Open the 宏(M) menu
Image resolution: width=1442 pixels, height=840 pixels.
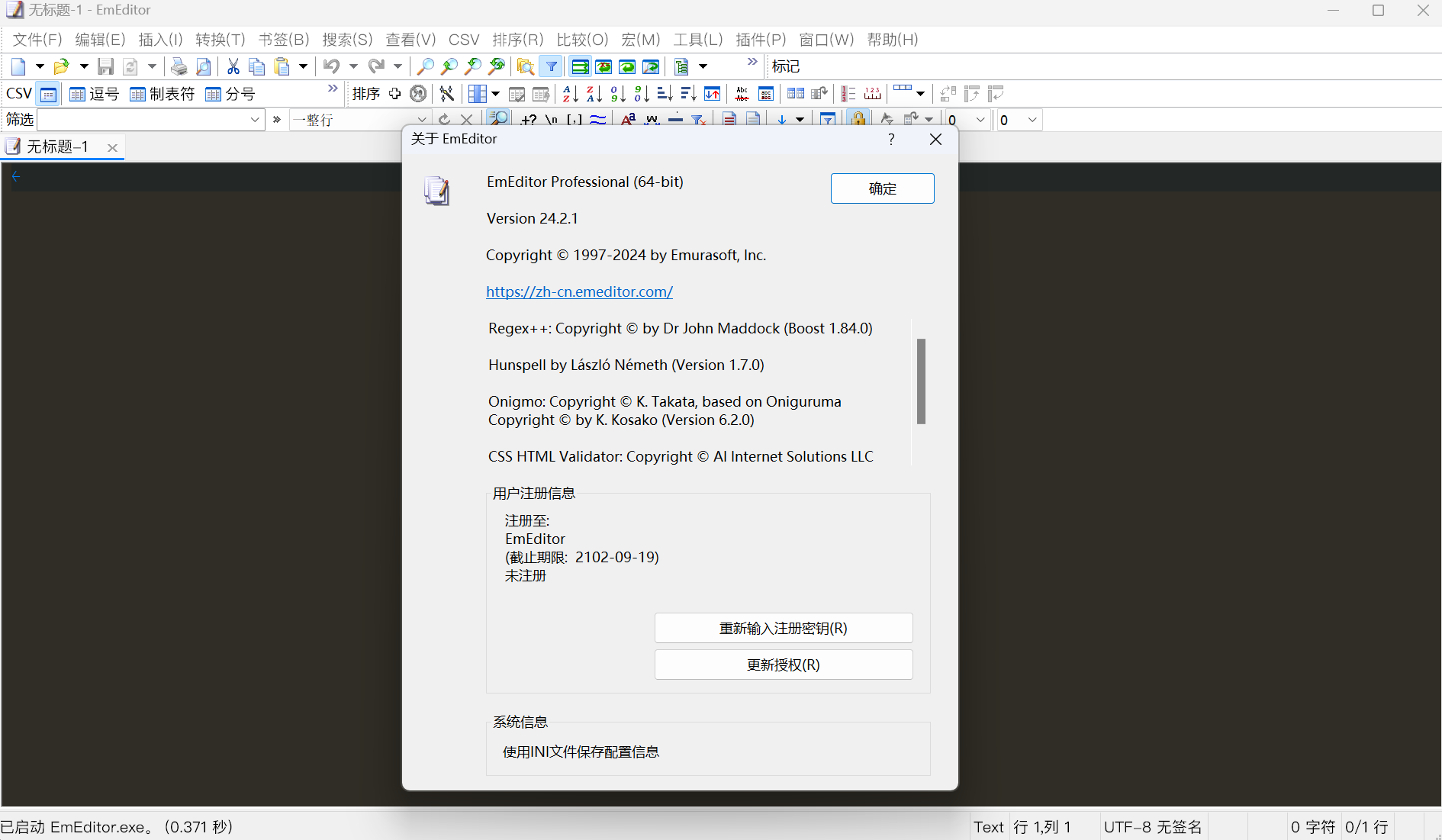[640, 40]
